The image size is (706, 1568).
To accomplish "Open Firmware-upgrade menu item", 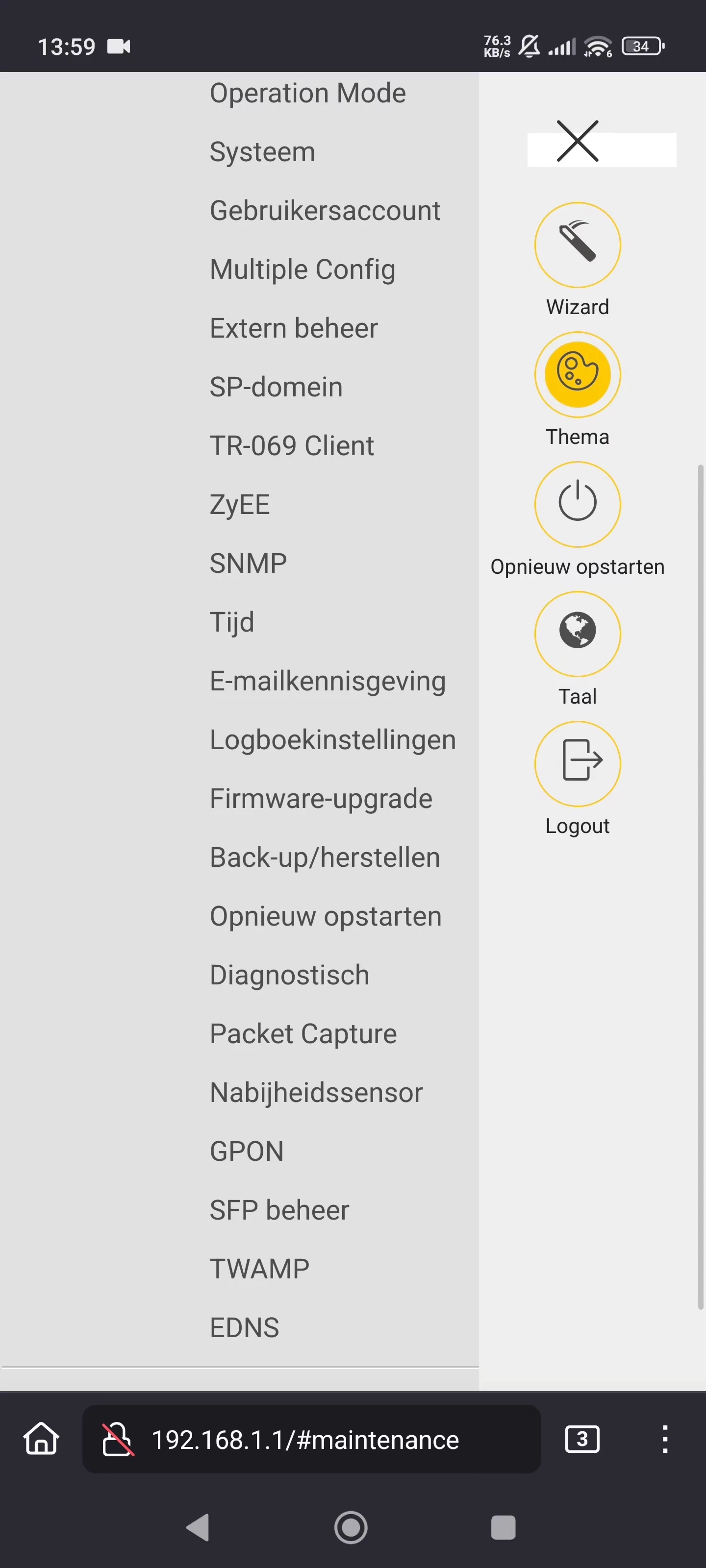I will point(321,799).
